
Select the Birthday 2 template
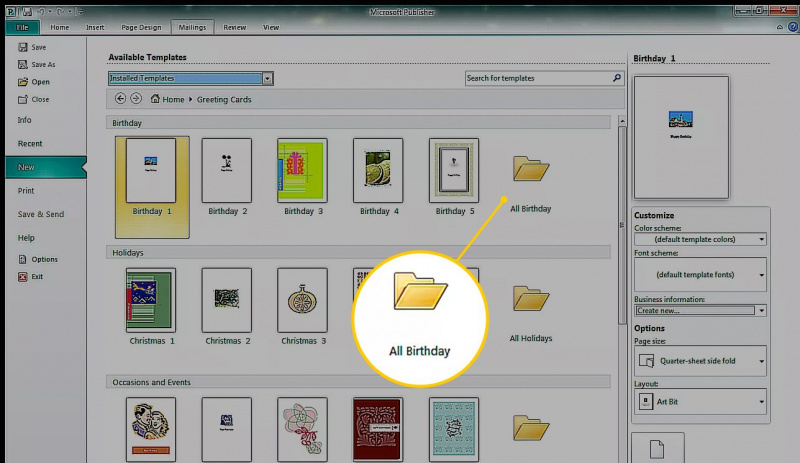[x=227, y=177]
